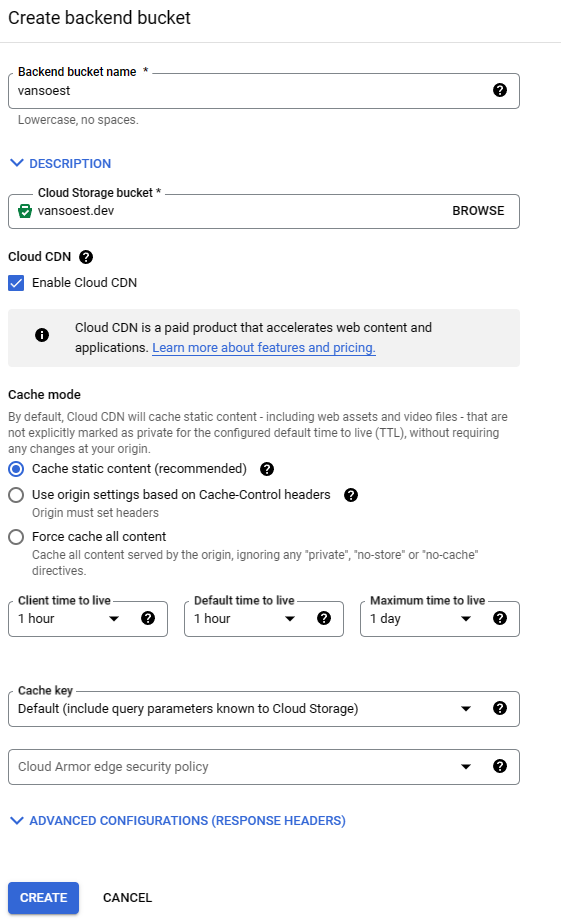Viewport: 561px width, 923px height.
Task: Click 'Create backend bucket' title
Action: coord(99,18)
